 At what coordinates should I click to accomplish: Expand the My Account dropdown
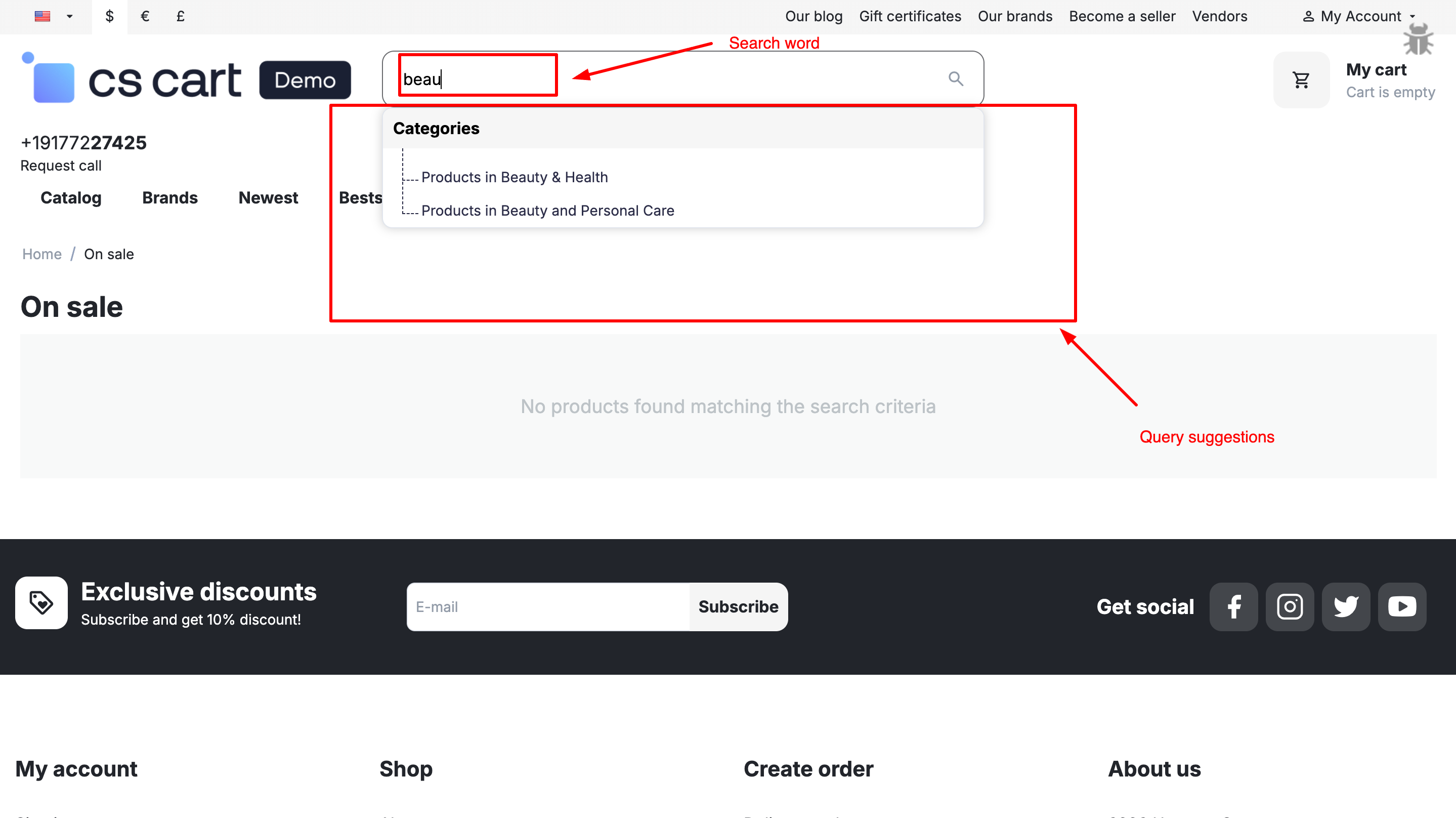1360,16
